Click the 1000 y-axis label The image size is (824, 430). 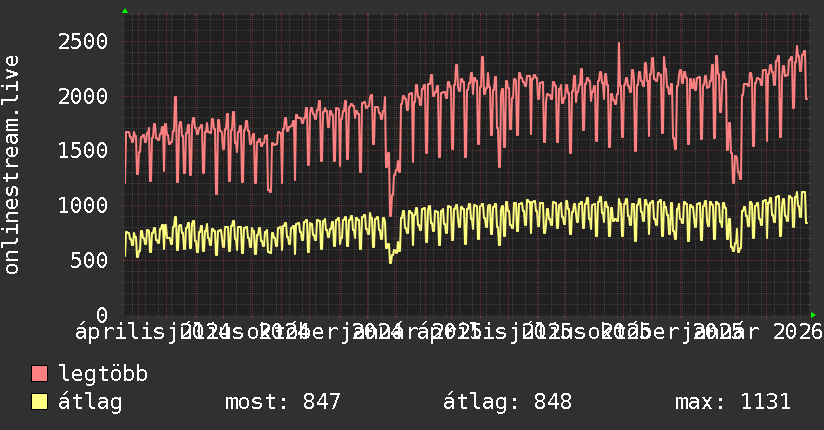pyautogui.click(x=83, y=206)
